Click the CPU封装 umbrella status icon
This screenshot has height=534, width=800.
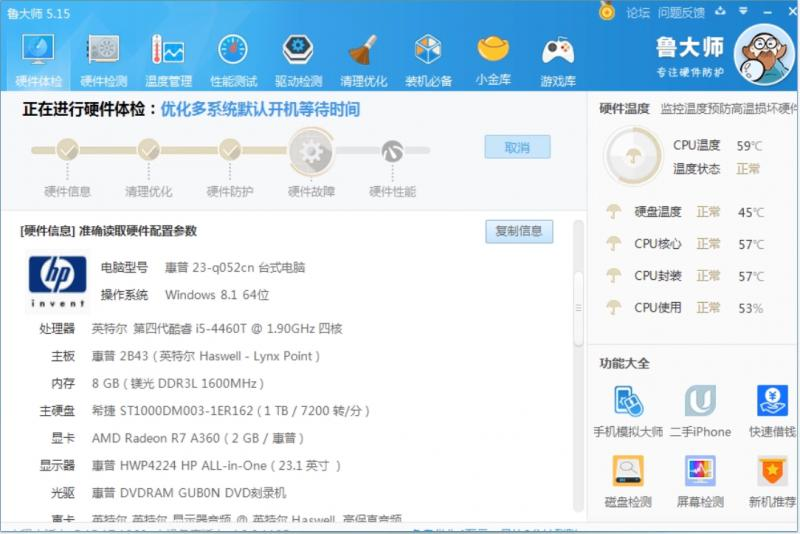coord(613,275)
